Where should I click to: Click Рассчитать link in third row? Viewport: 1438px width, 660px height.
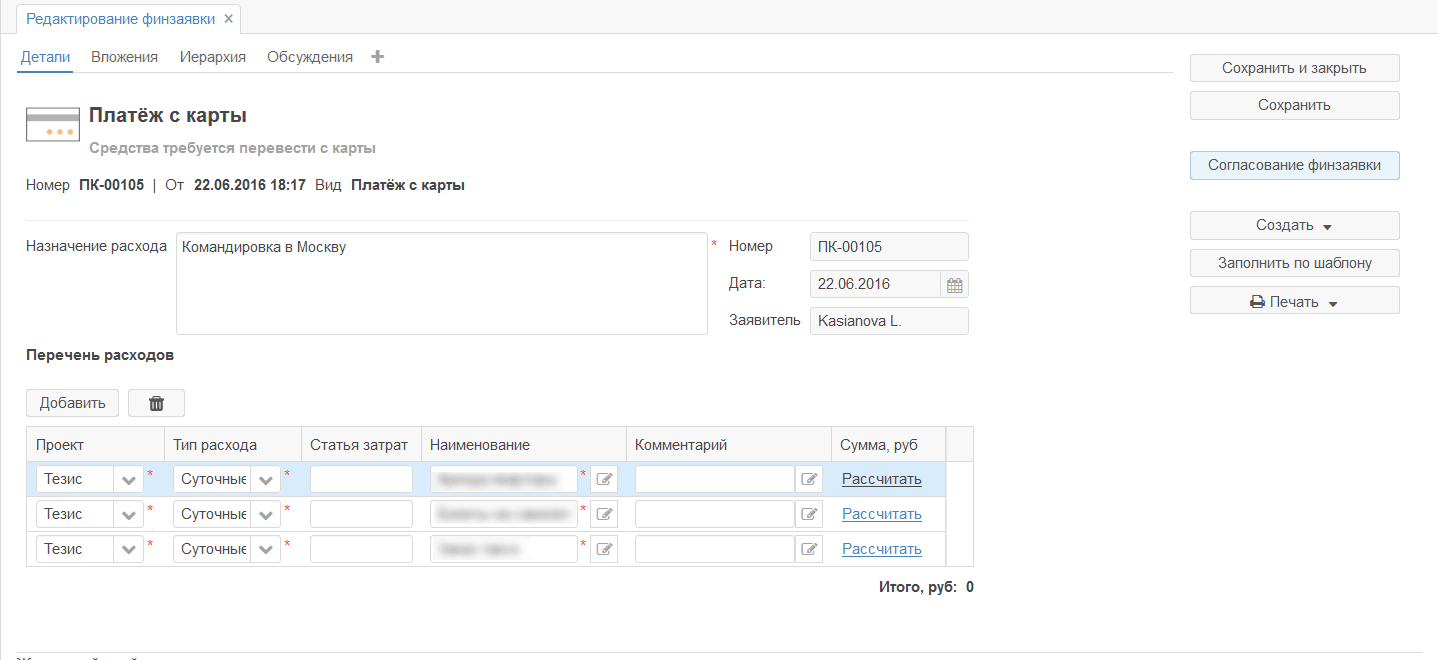click(x=881, y=549)
